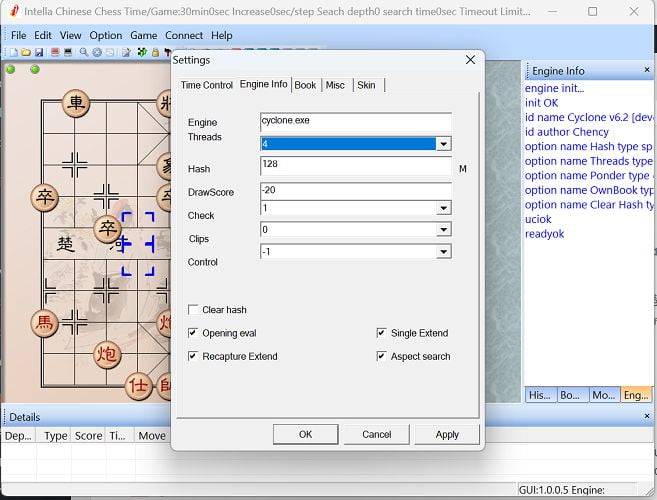Click the save floppy disk icon
The height and width of the screenshot is (500, 657).
click(x=39, y=52)
